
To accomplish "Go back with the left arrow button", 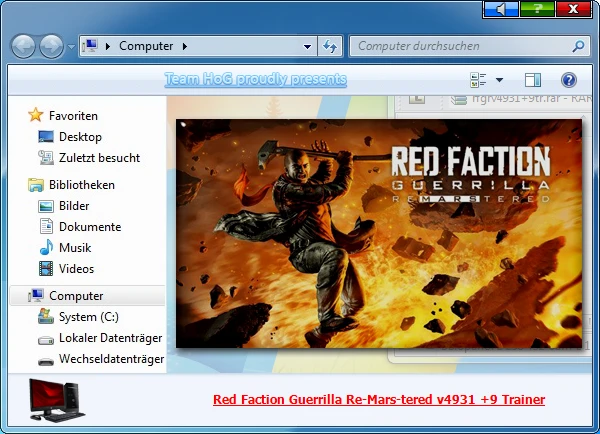I will pos(23,47).
